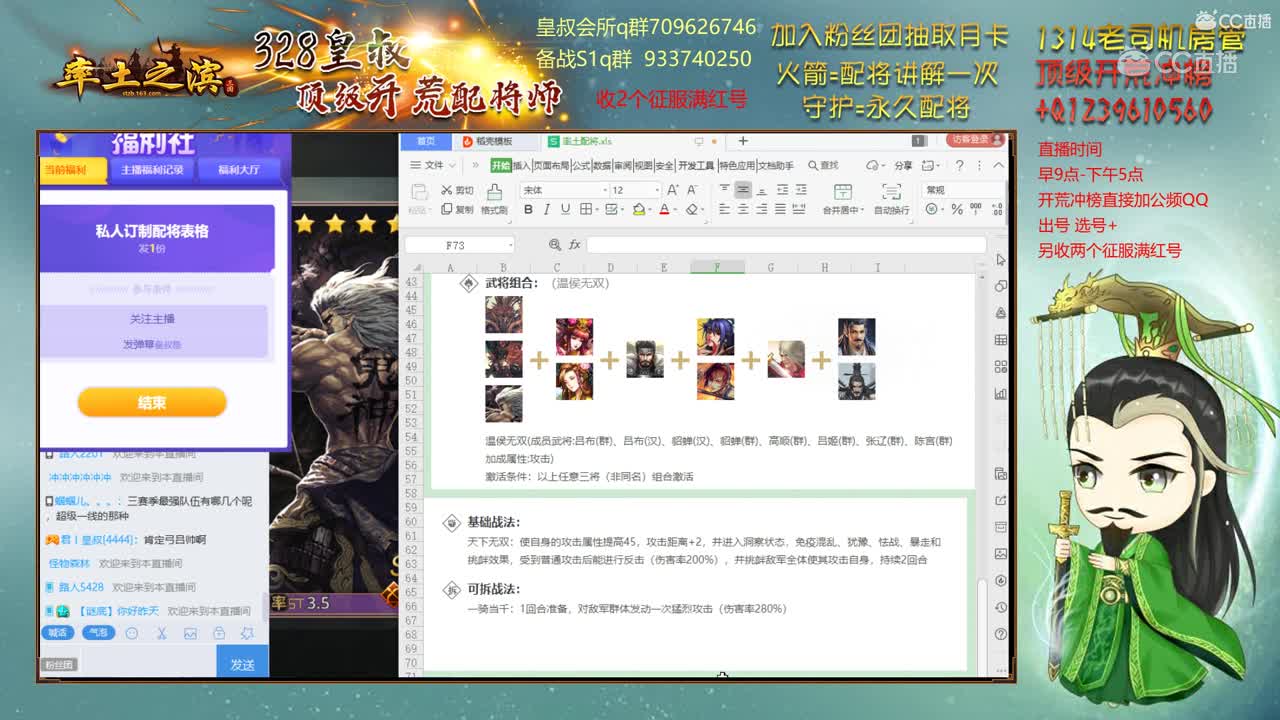
Task: Click the red font color swatch
Action: coord(664,210)
